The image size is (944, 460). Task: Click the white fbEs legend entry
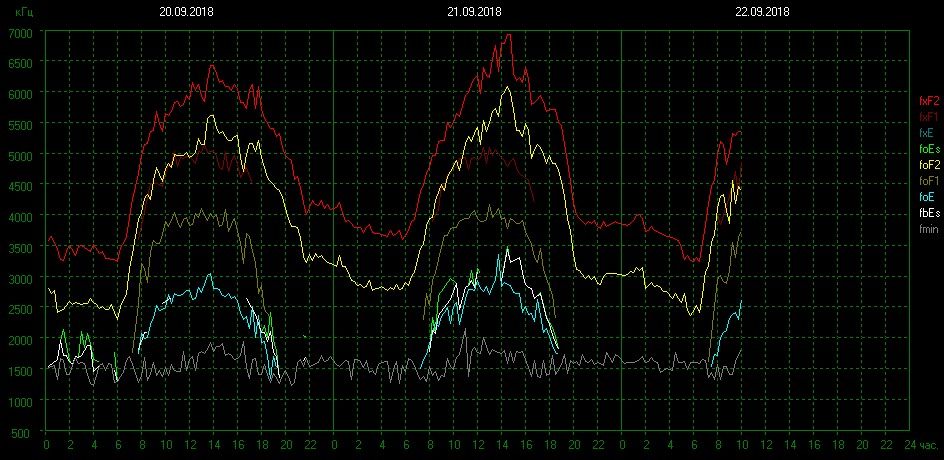point(928,213)
